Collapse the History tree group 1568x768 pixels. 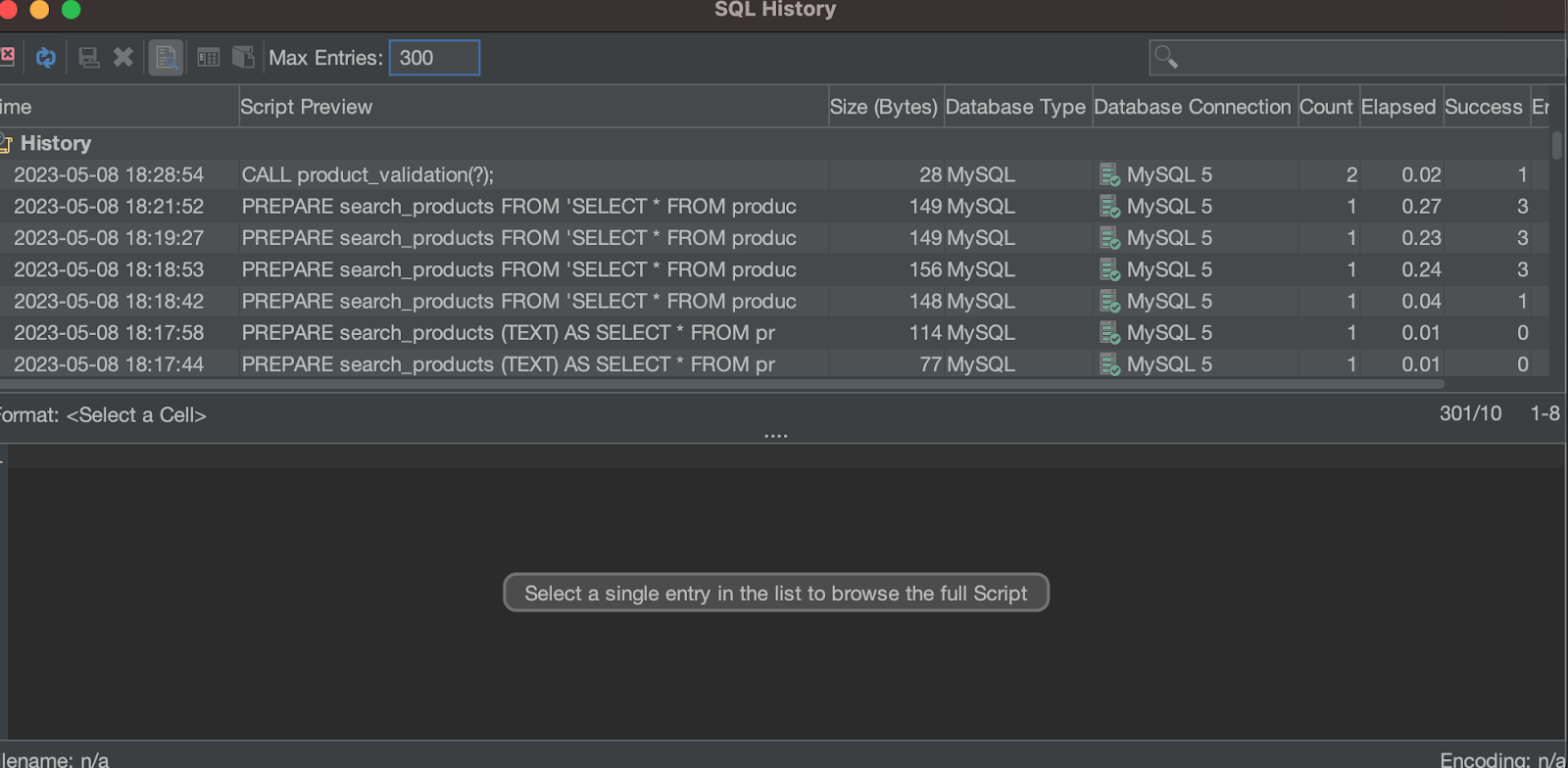pos(6,144)
